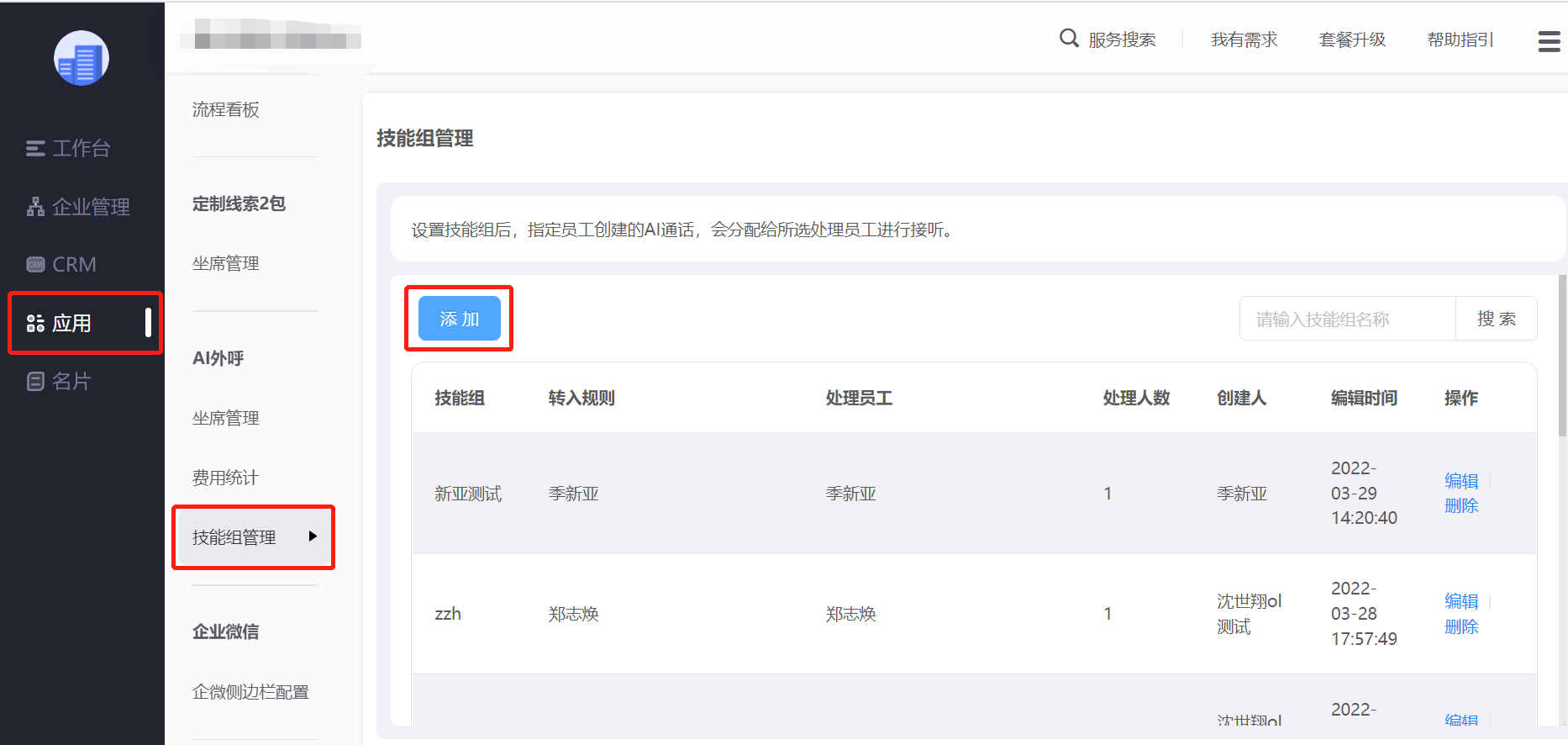
Task: Click 沈世翔ol 测试 creator cell
Action: click(x=1250, y=614)
